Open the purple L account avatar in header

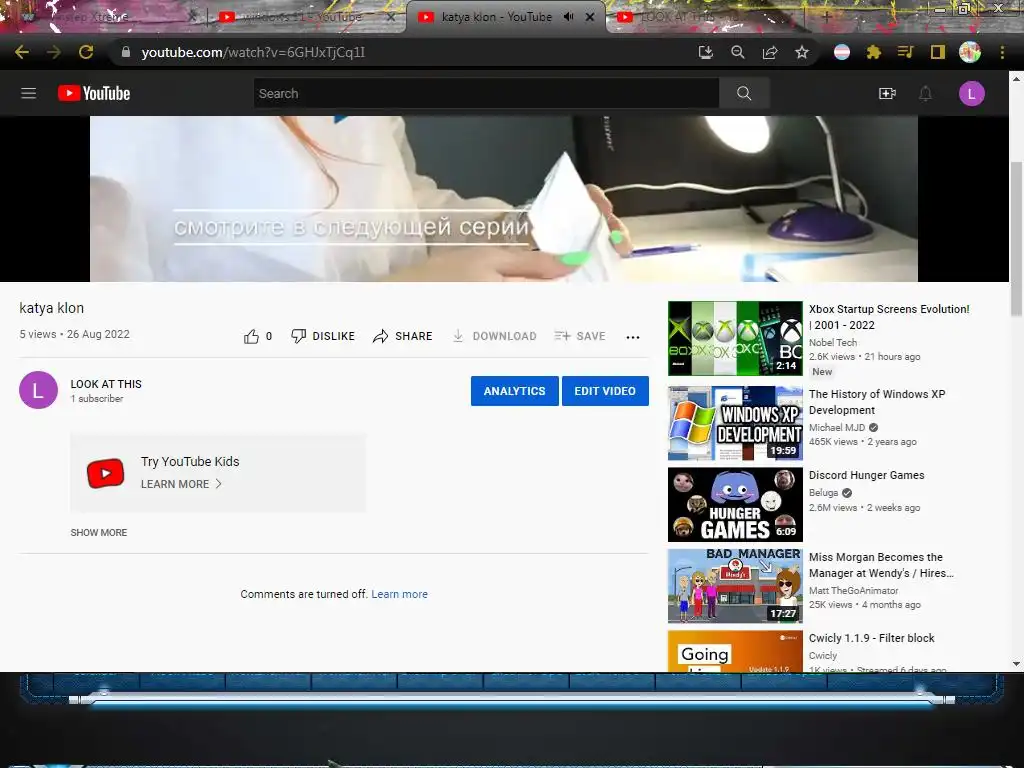971,93
